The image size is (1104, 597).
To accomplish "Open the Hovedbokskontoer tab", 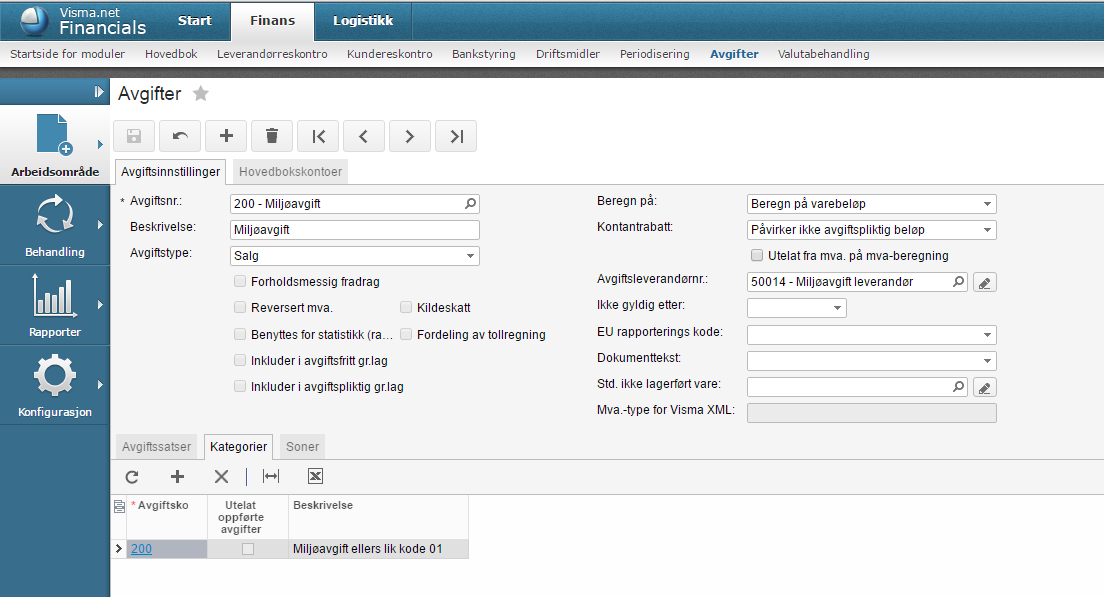I will tap(290, 172).
